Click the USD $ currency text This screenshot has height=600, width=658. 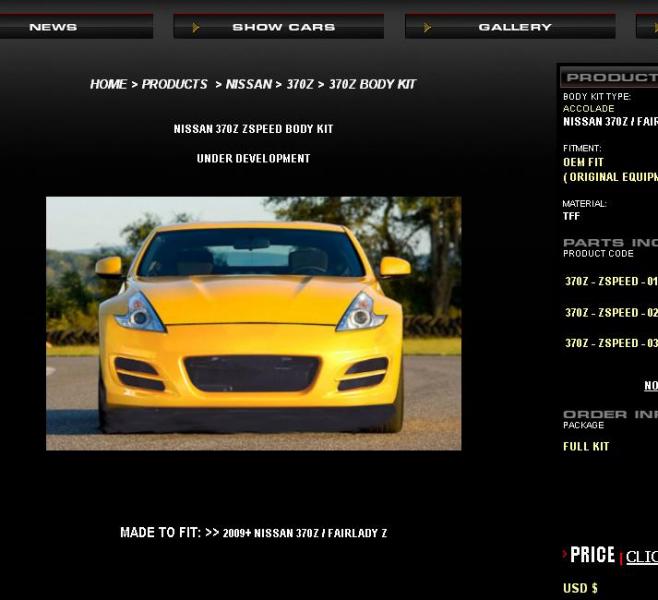[x=580, y=588]
